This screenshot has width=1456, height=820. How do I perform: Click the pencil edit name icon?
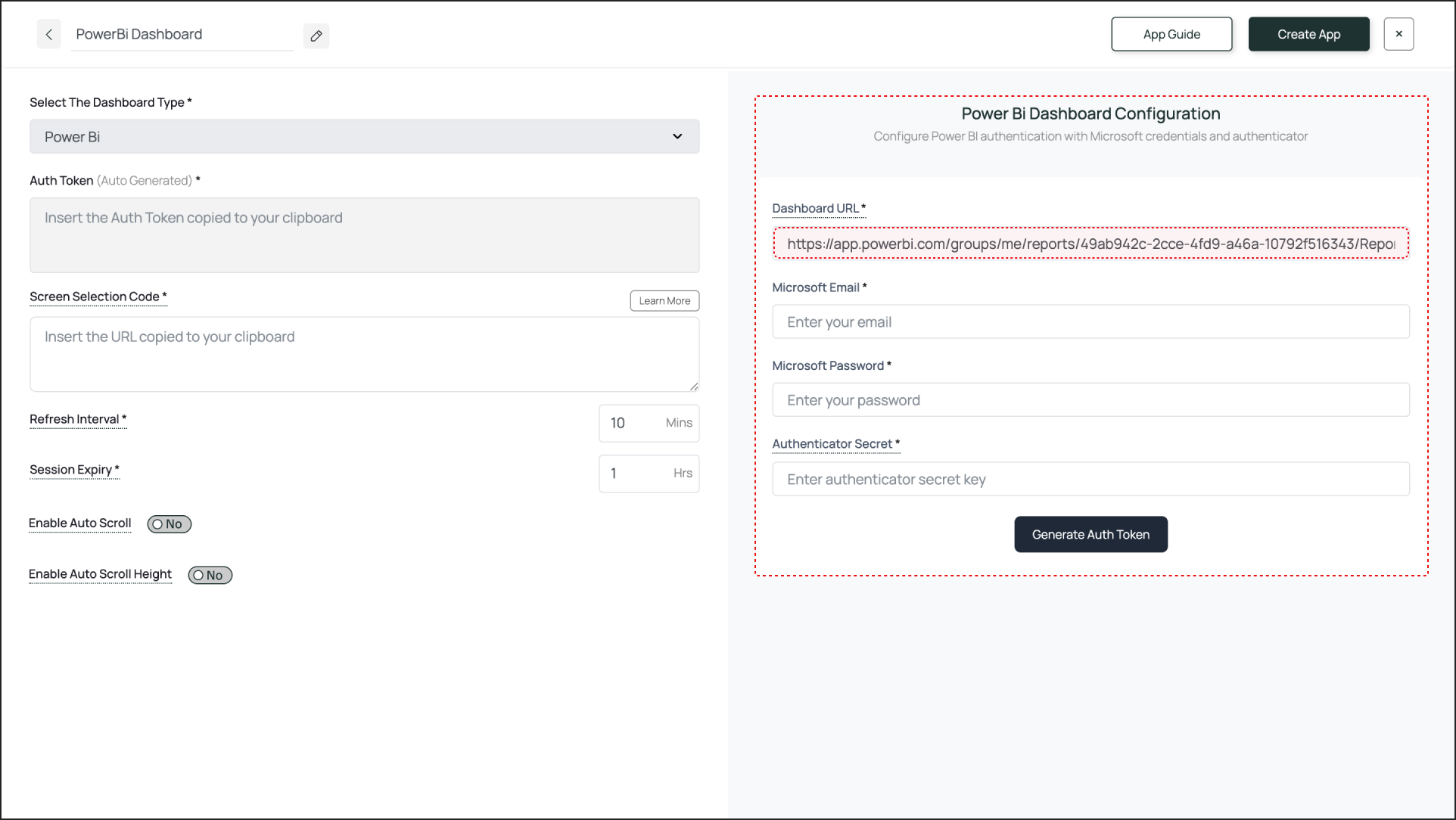pos(316,36)
